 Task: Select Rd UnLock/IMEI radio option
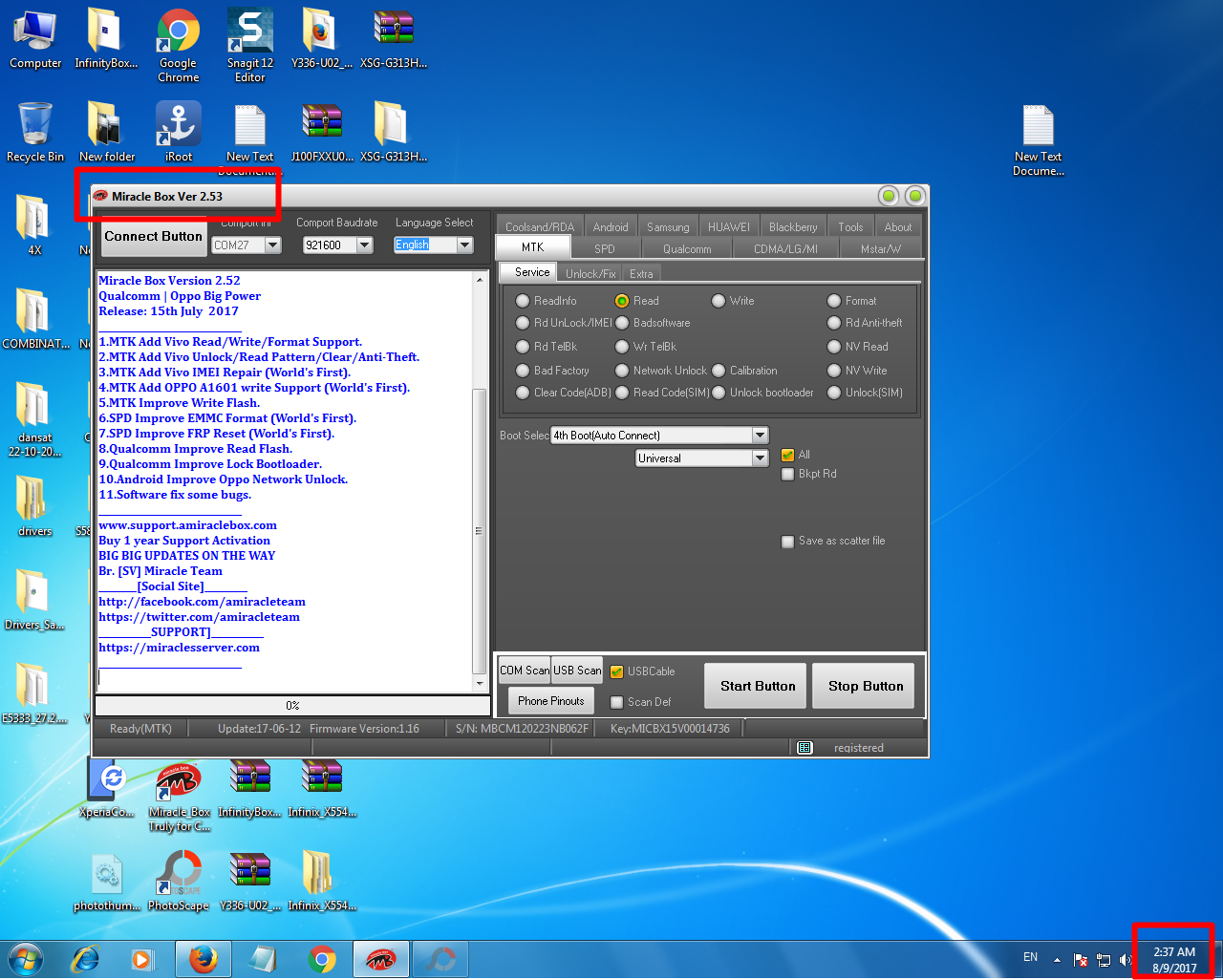(x=523, y=323)
